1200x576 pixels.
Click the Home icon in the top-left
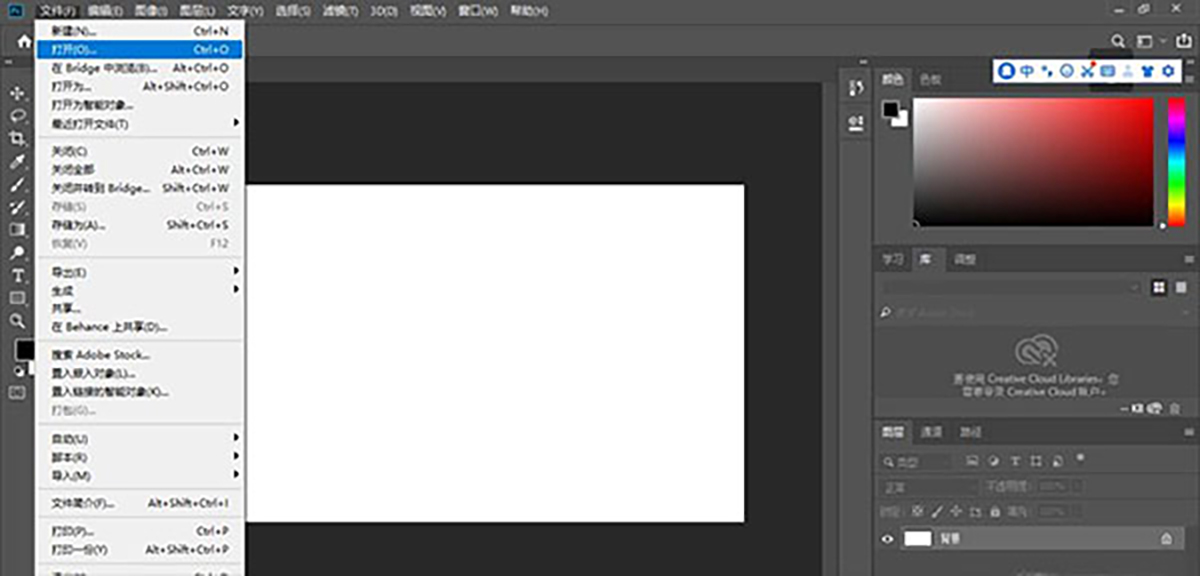(x=24, y=42)
